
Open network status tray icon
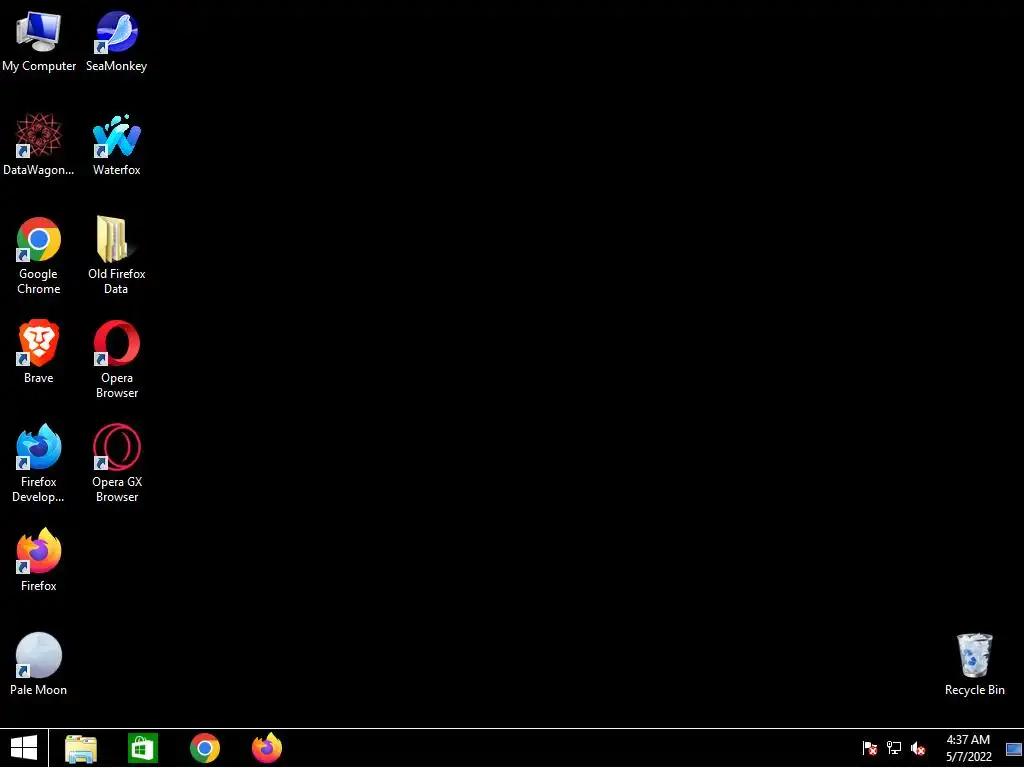[x=893, y=748]
